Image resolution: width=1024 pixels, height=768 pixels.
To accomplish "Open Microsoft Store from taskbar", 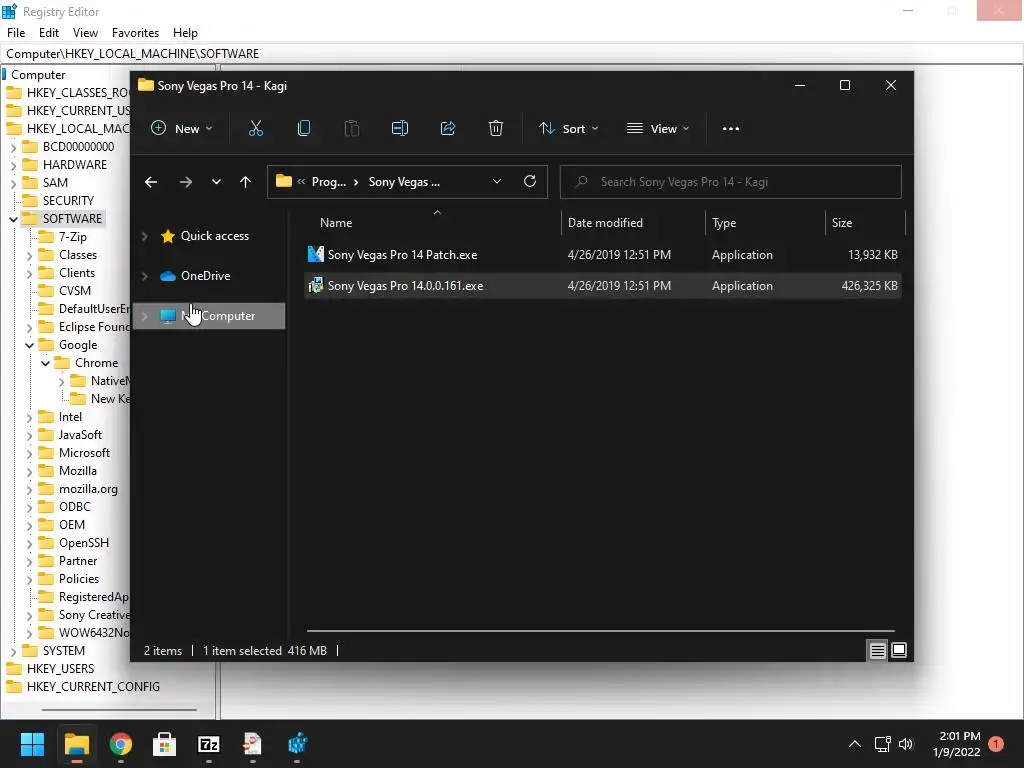I will tap(165, 744).
